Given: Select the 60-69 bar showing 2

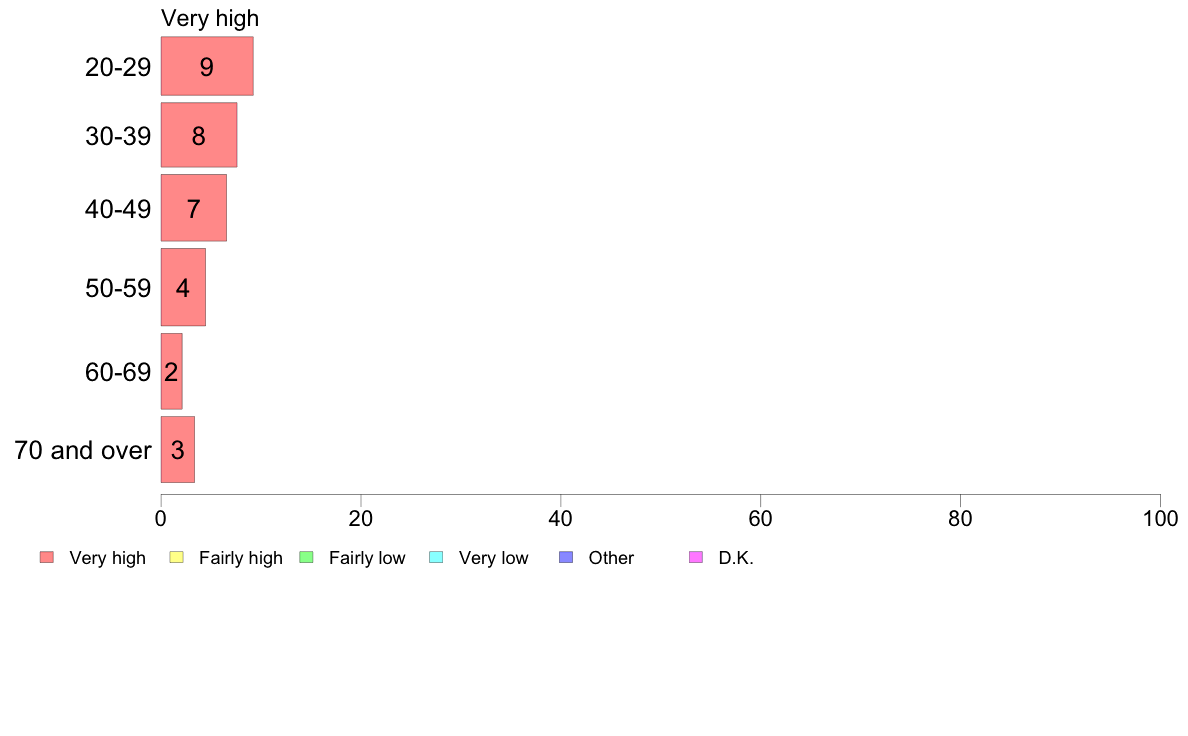Looking at the screenshot, I should tap(171, 371).
